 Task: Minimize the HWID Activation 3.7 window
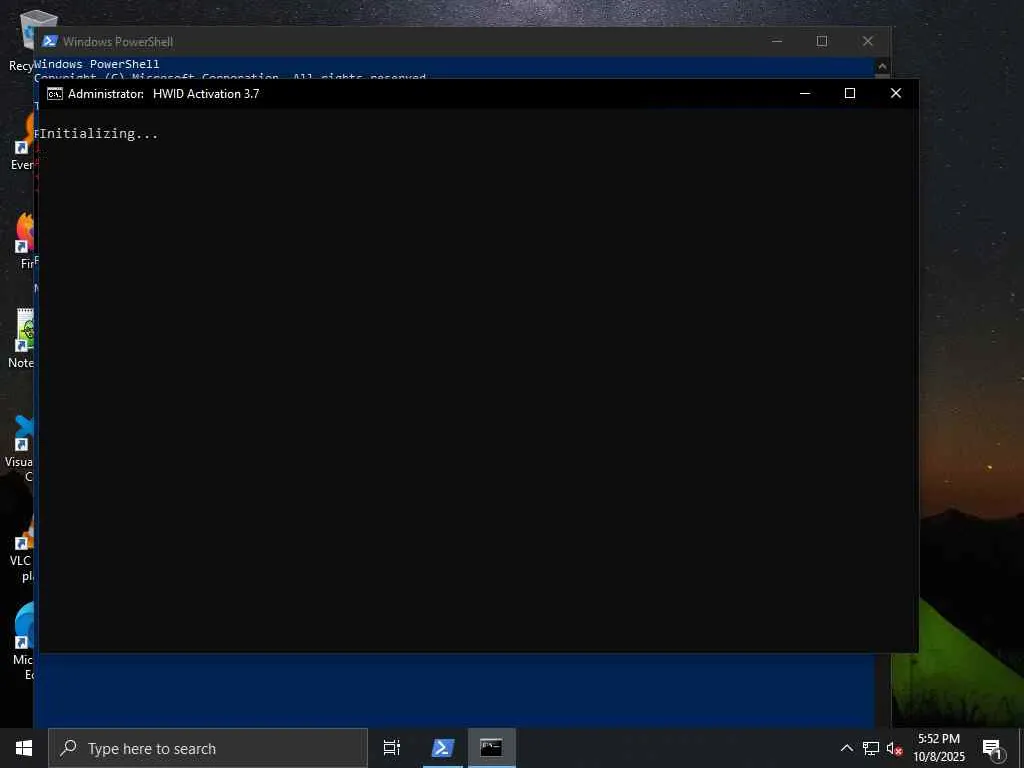[805, 93]
